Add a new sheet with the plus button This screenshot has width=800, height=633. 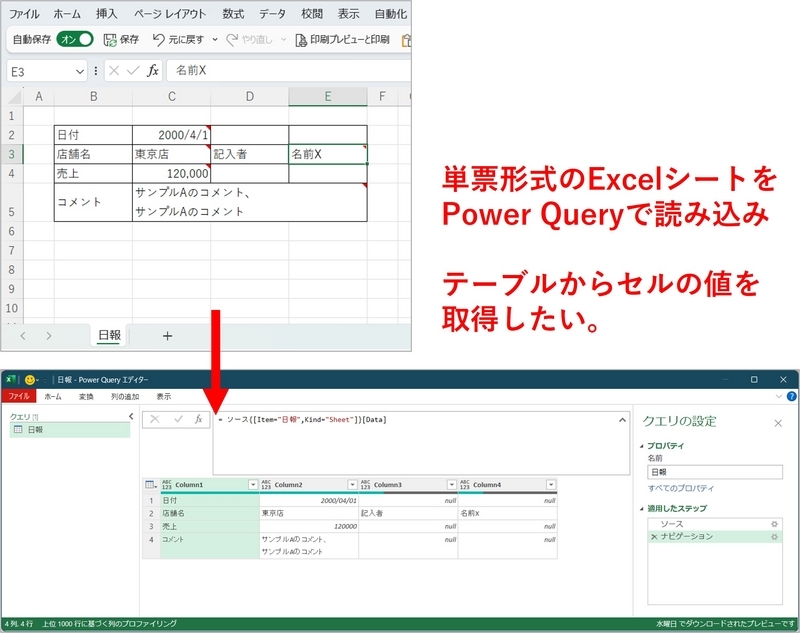coord(167,336)
